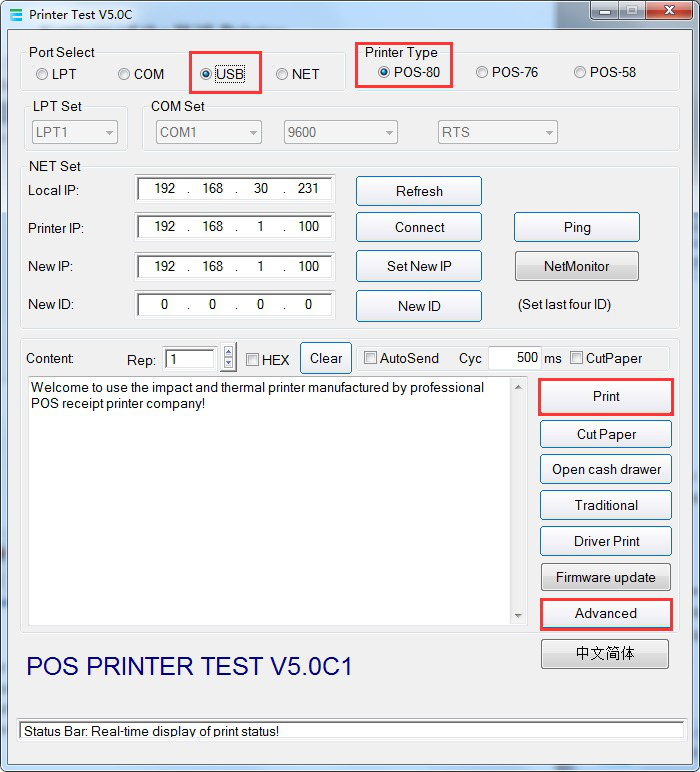Close the Printer Test window
Image resolution: width=700 pixels, height=772 pixels.
click(669, 11)
